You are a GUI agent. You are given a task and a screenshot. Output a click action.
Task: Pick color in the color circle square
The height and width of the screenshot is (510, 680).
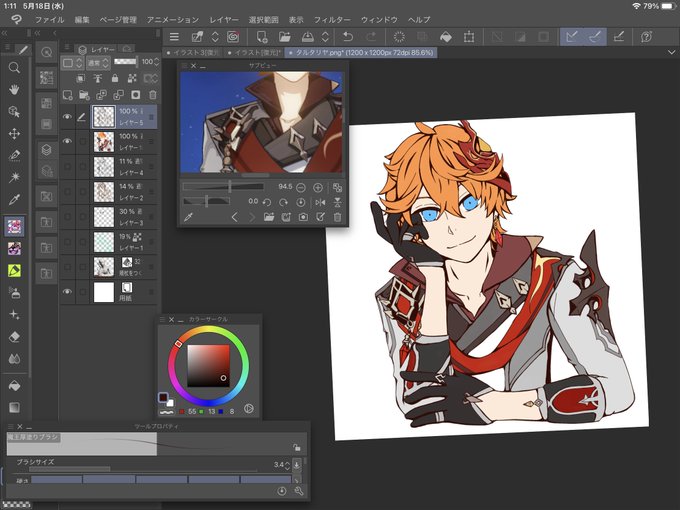(x=209, y=366)
